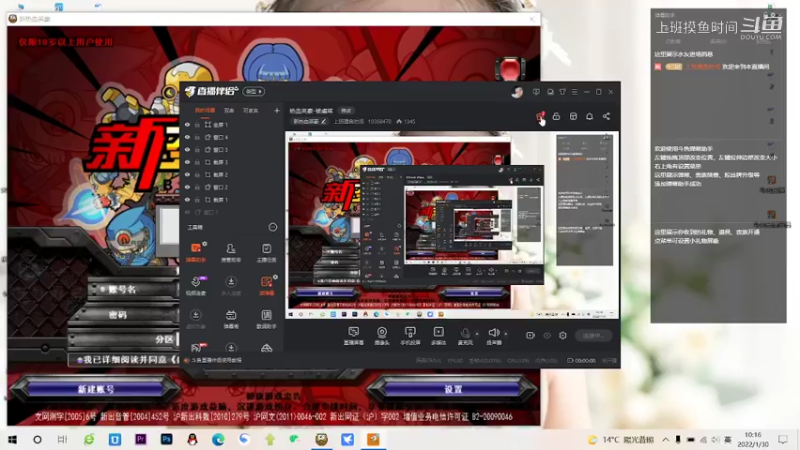Open the barrage assistant tool in toolbox
The height and width of the screenshot is (450, 800).
click(196, 252)
